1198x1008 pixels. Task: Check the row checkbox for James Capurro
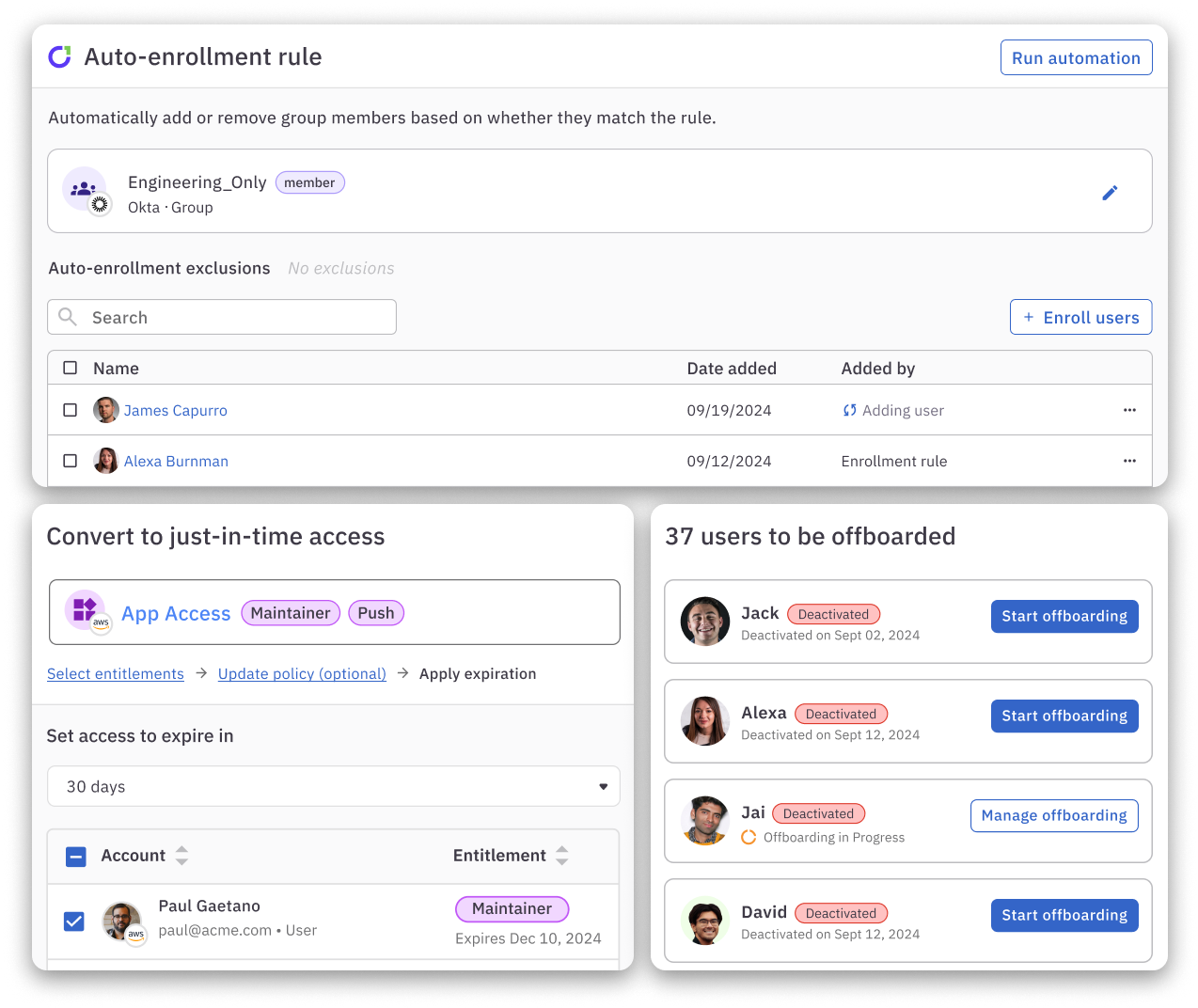(x=70, y=410)
